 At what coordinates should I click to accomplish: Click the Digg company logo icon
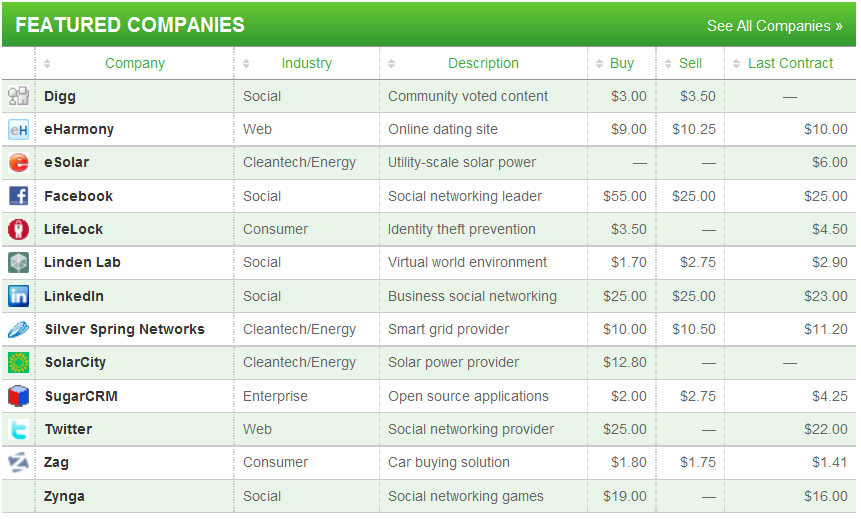(x=18, y=97)
